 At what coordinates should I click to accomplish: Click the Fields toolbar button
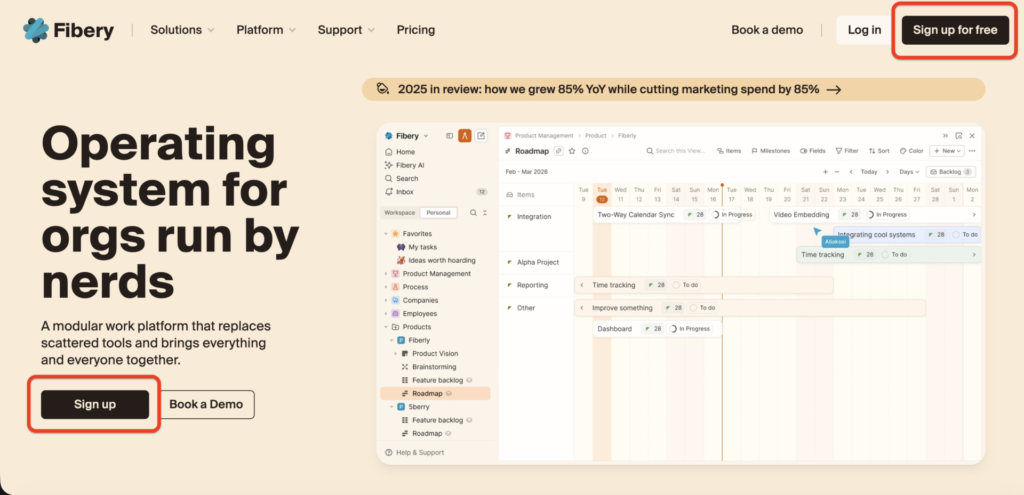(x=812, y=151)
